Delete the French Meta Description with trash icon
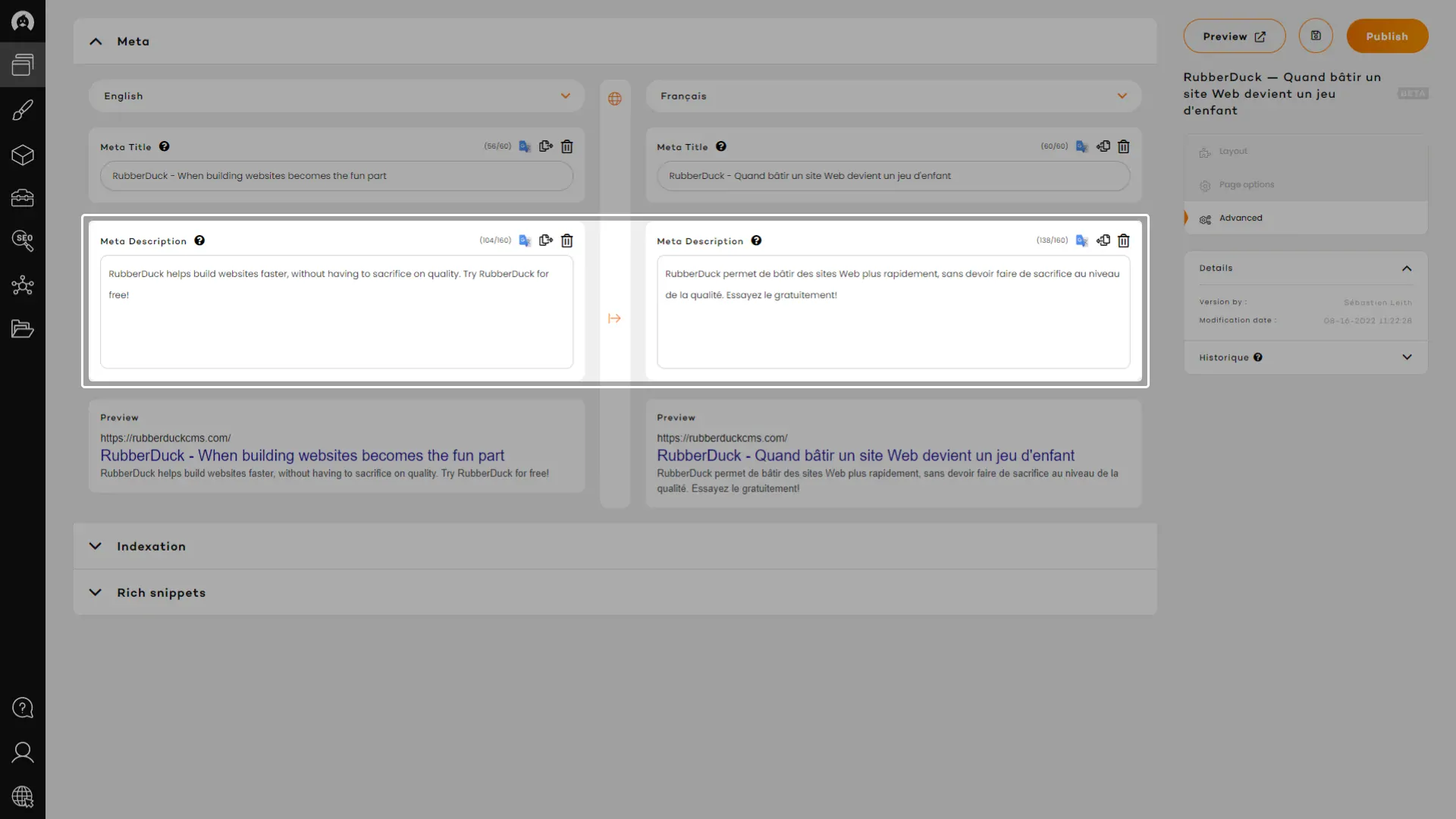1456x819 pixels. pos(1124,241)
